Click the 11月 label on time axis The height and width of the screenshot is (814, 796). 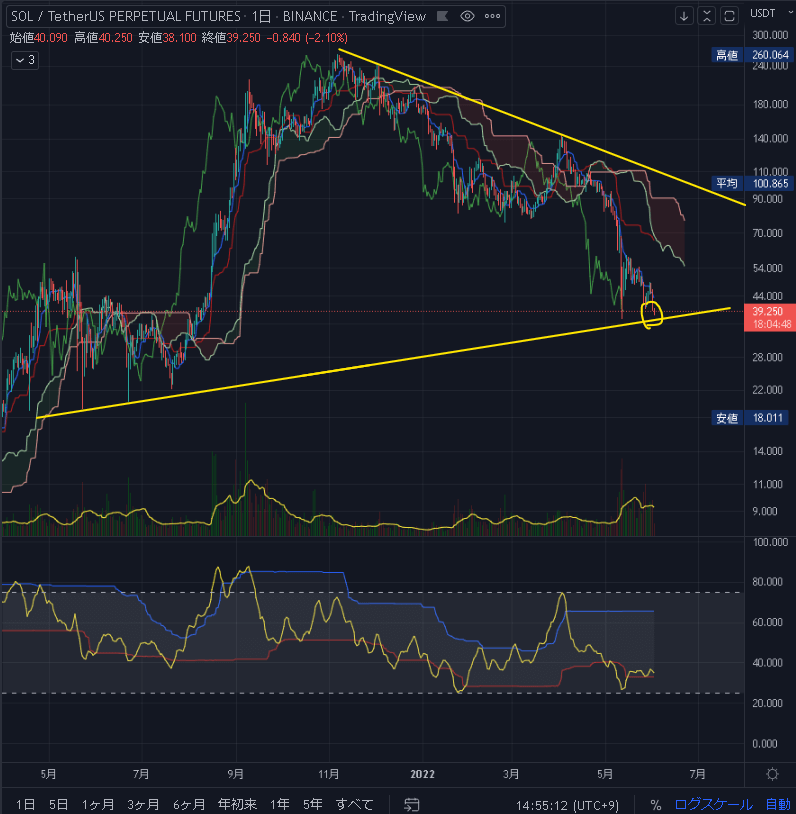pos(329,774)
